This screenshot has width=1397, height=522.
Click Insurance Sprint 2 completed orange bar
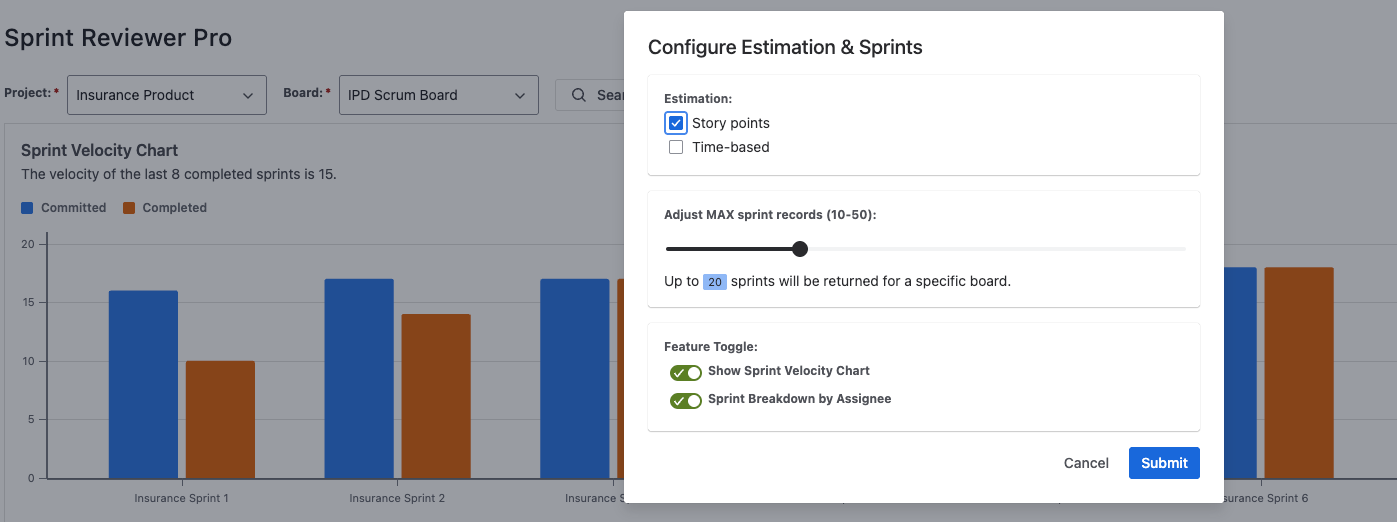coord(436,396)
